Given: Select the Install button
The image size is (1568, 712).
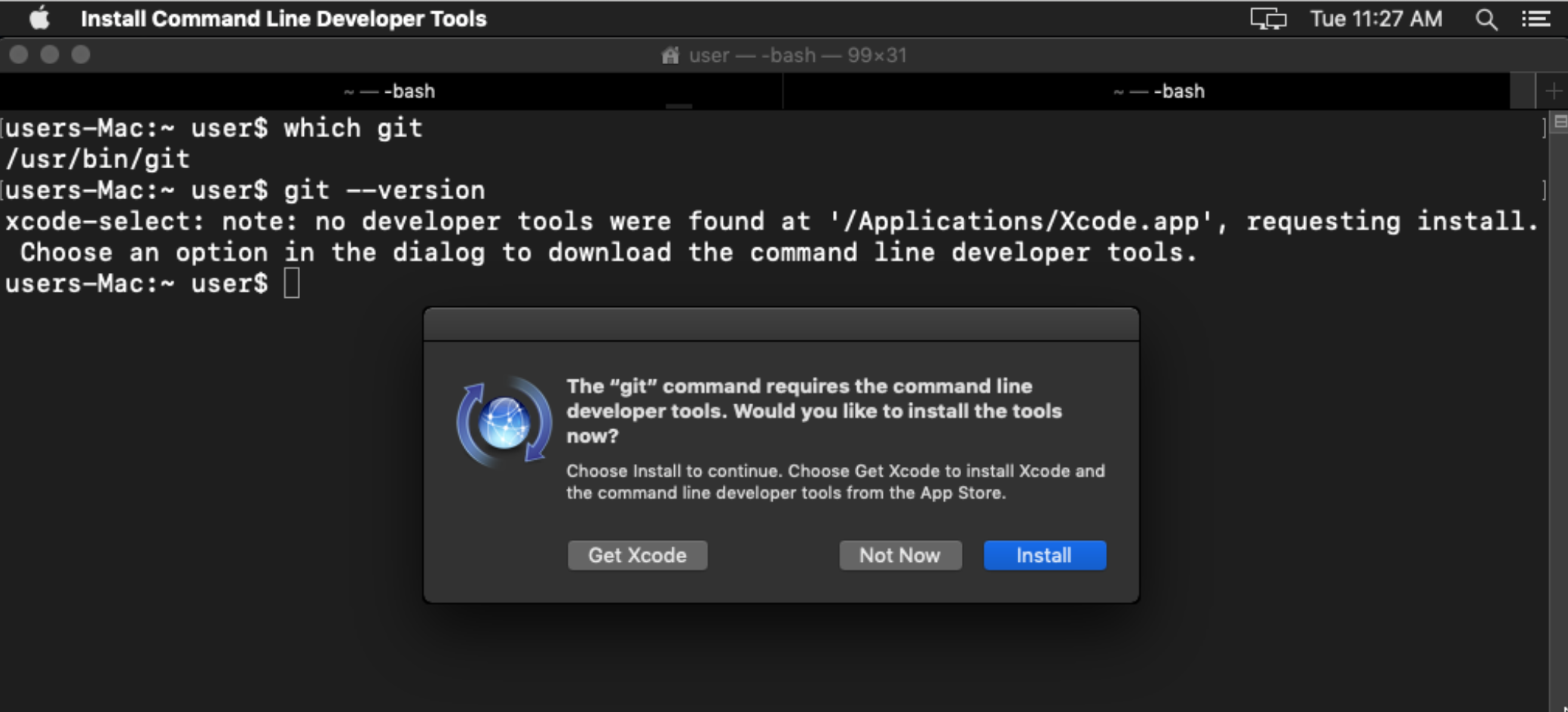Looking at the screenshot, I should tap(1044, 555).
